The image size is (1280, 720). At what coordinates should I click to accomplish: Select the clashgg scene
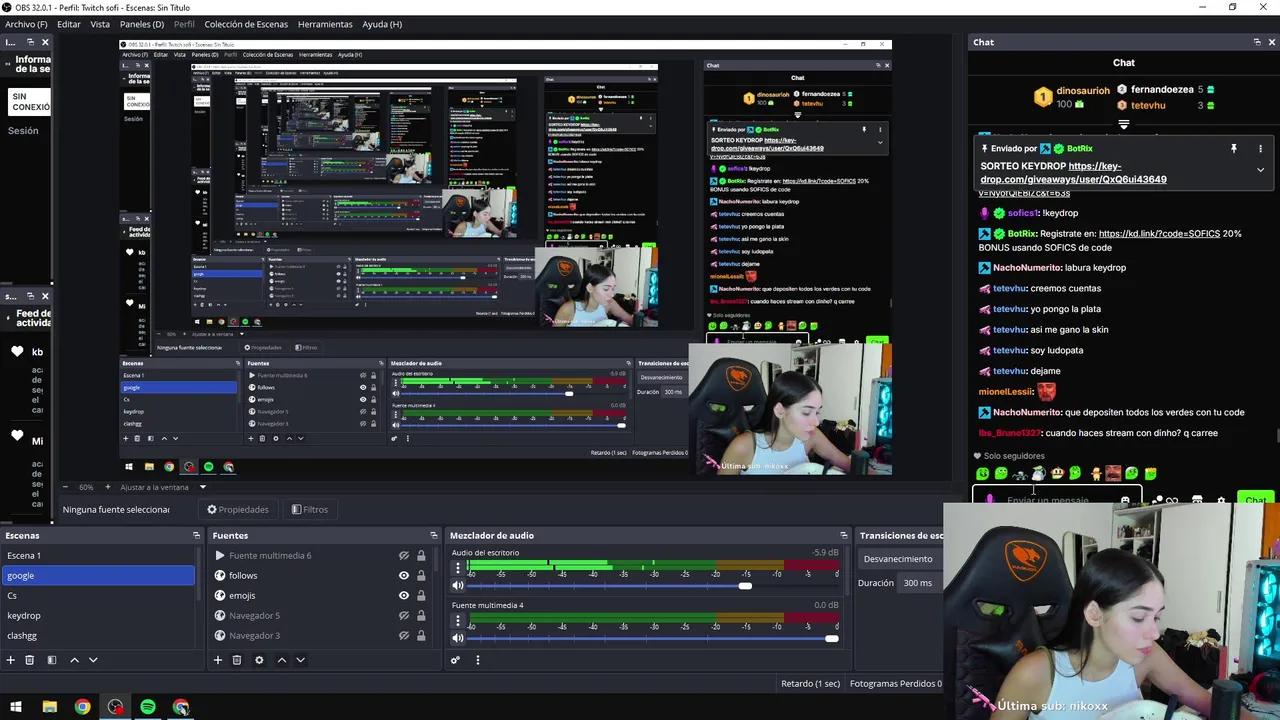(x=98, y=635)
